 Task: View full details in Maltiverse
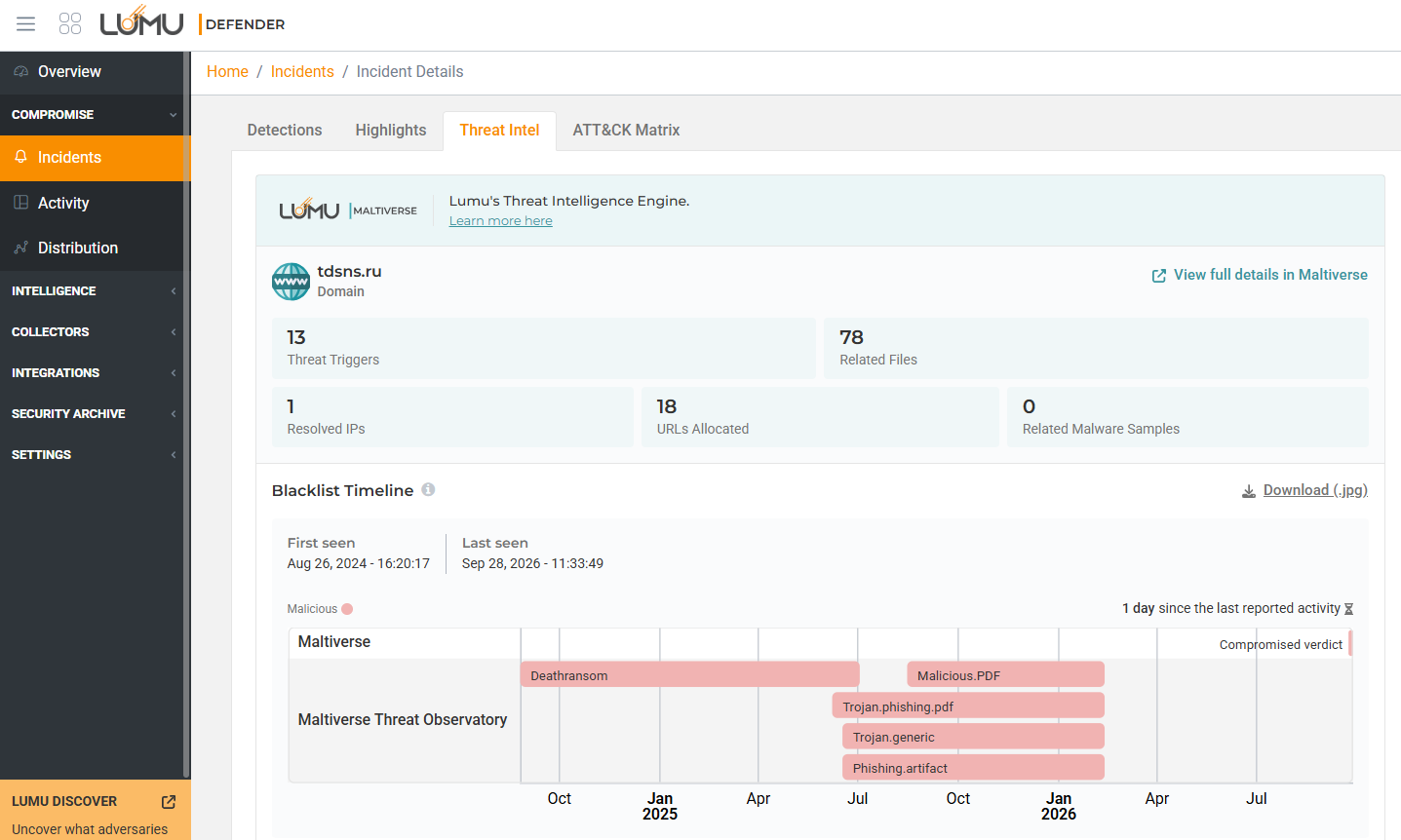point(1260,275)
